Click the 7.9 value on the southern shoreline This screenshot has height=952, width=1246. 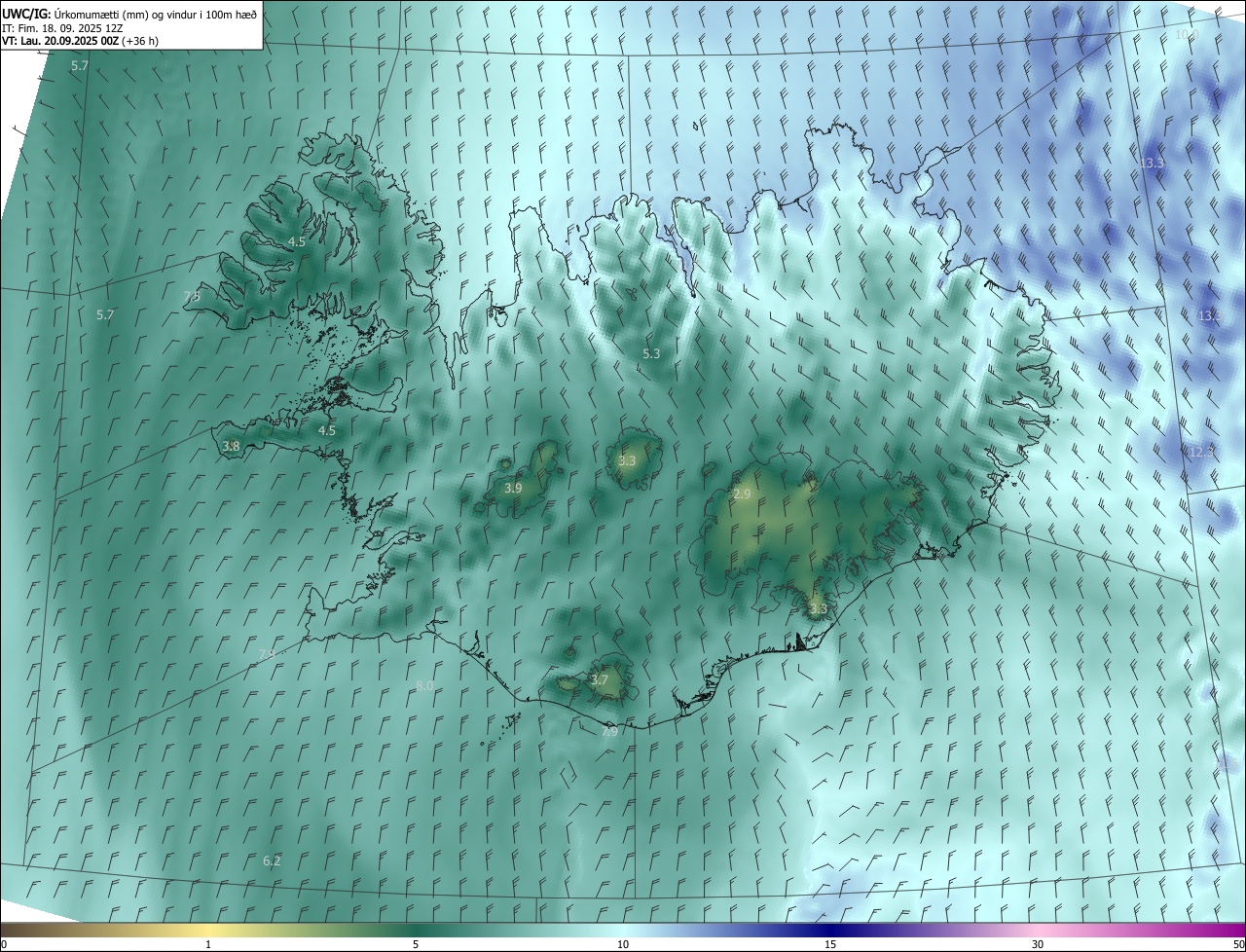point(609,731)
